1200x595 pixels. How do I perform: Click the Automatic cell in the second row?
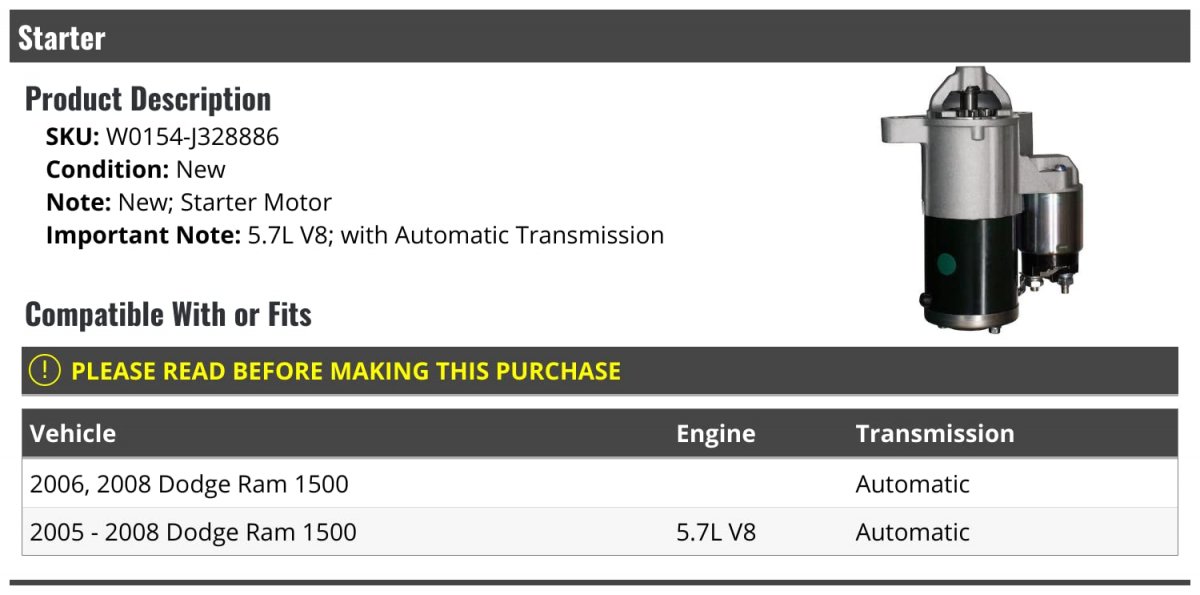(913, 532)
